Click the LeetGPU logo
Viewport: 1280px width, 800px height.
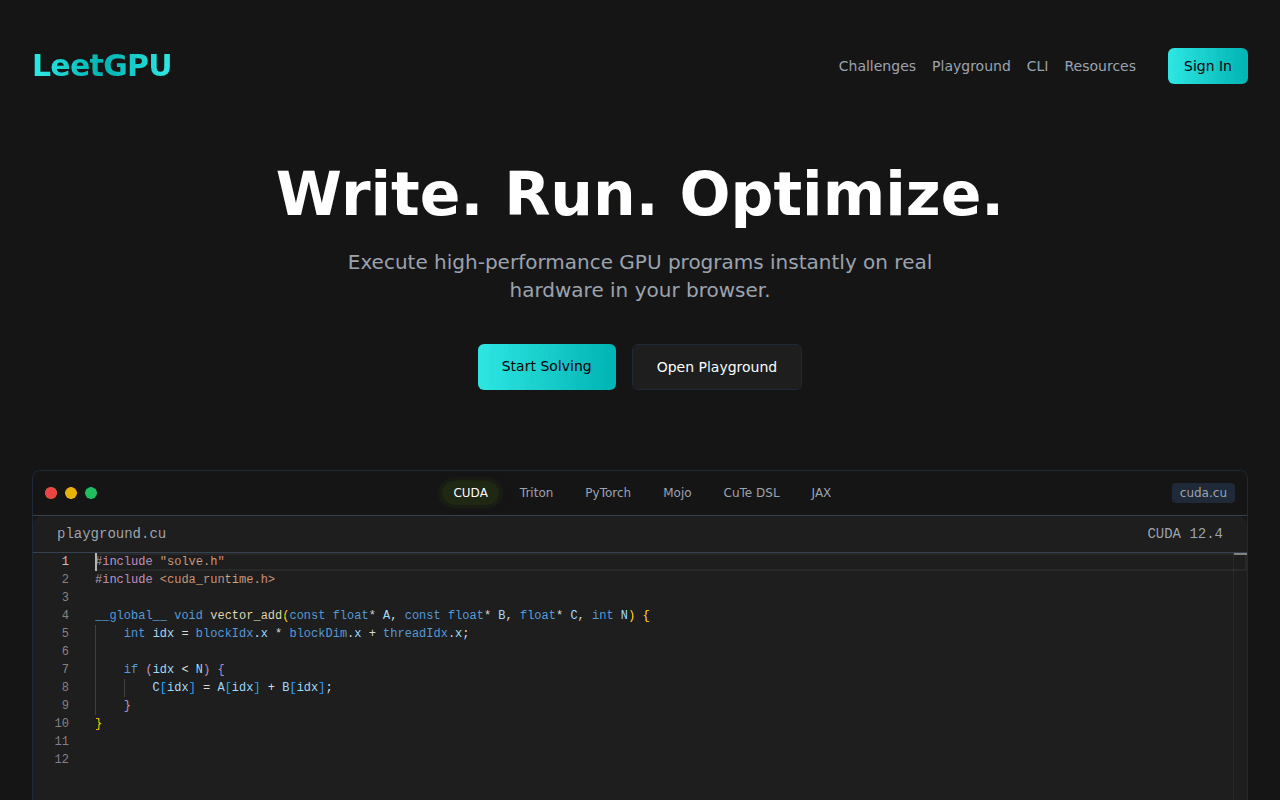click(102, 66)
